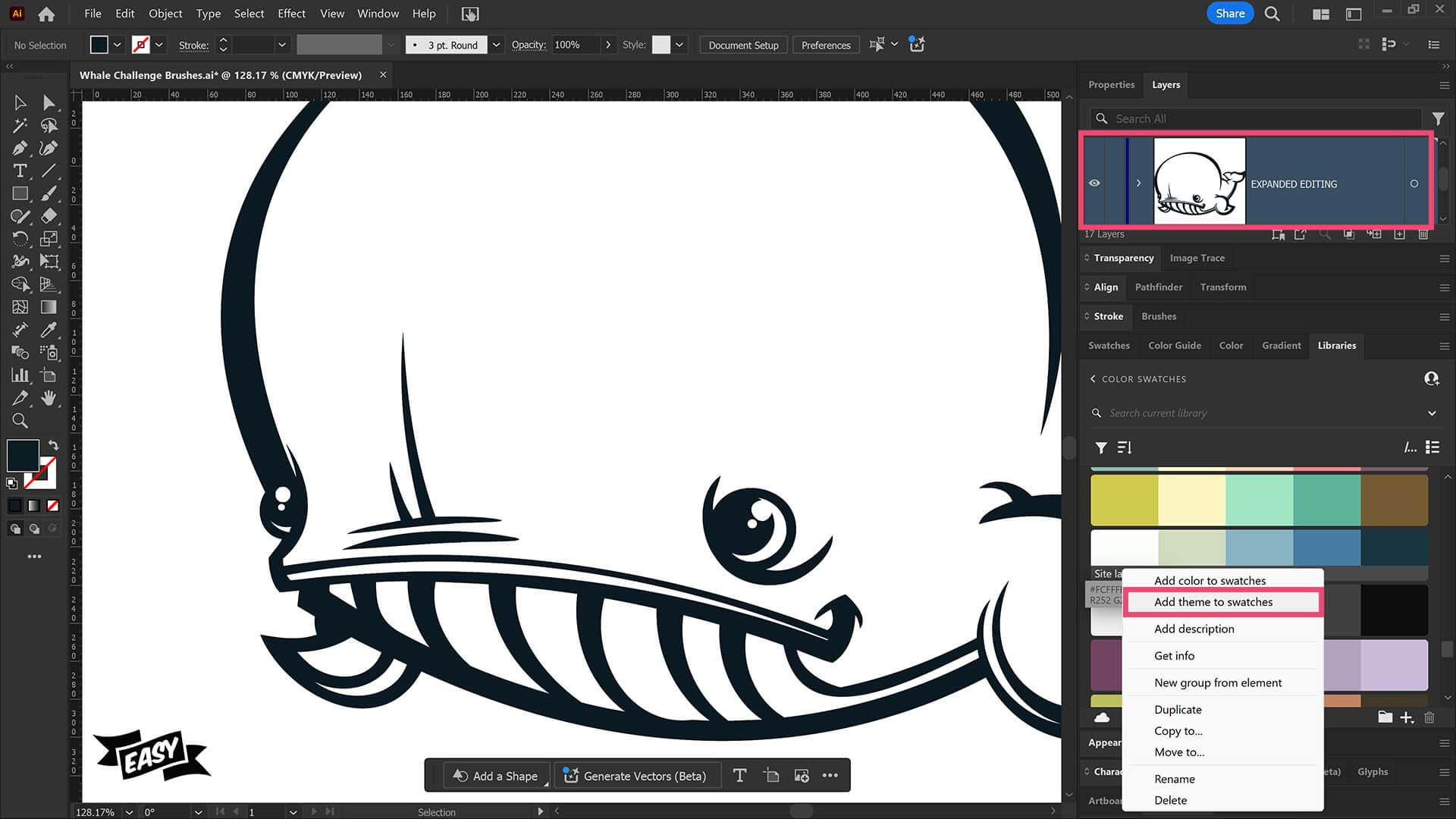
Task: Open the 3 pt. Round brush dropdown
Action: (496, 45)
